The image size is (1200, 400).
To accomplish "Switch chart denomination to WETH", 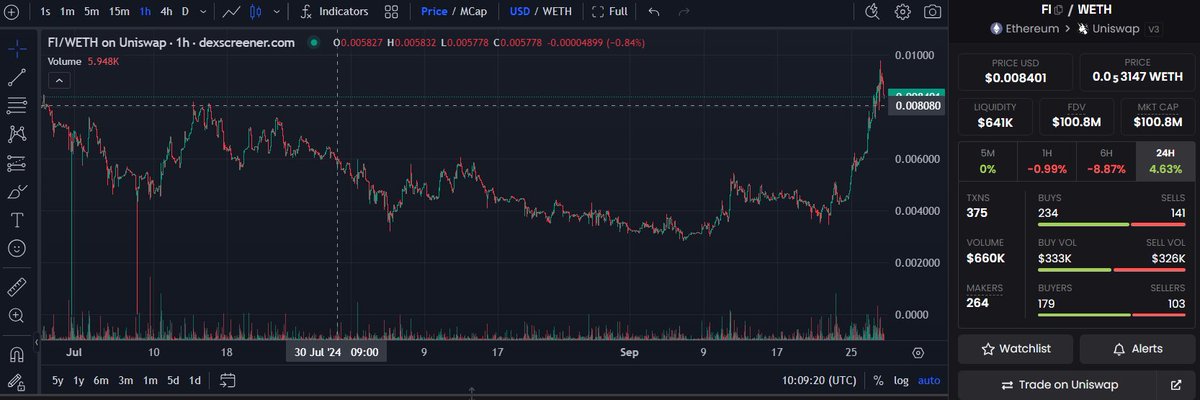I will pos(559,12).
